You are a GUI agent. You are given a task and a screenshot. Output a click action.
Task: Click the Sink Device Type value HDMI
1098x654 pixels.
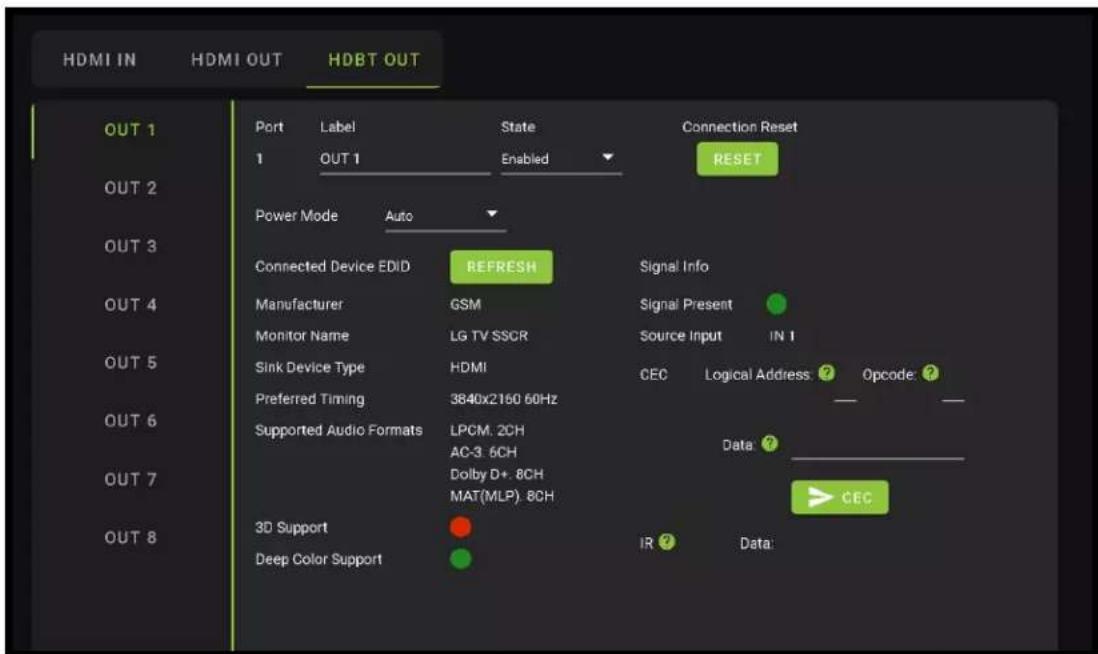[x=468, y=368]
